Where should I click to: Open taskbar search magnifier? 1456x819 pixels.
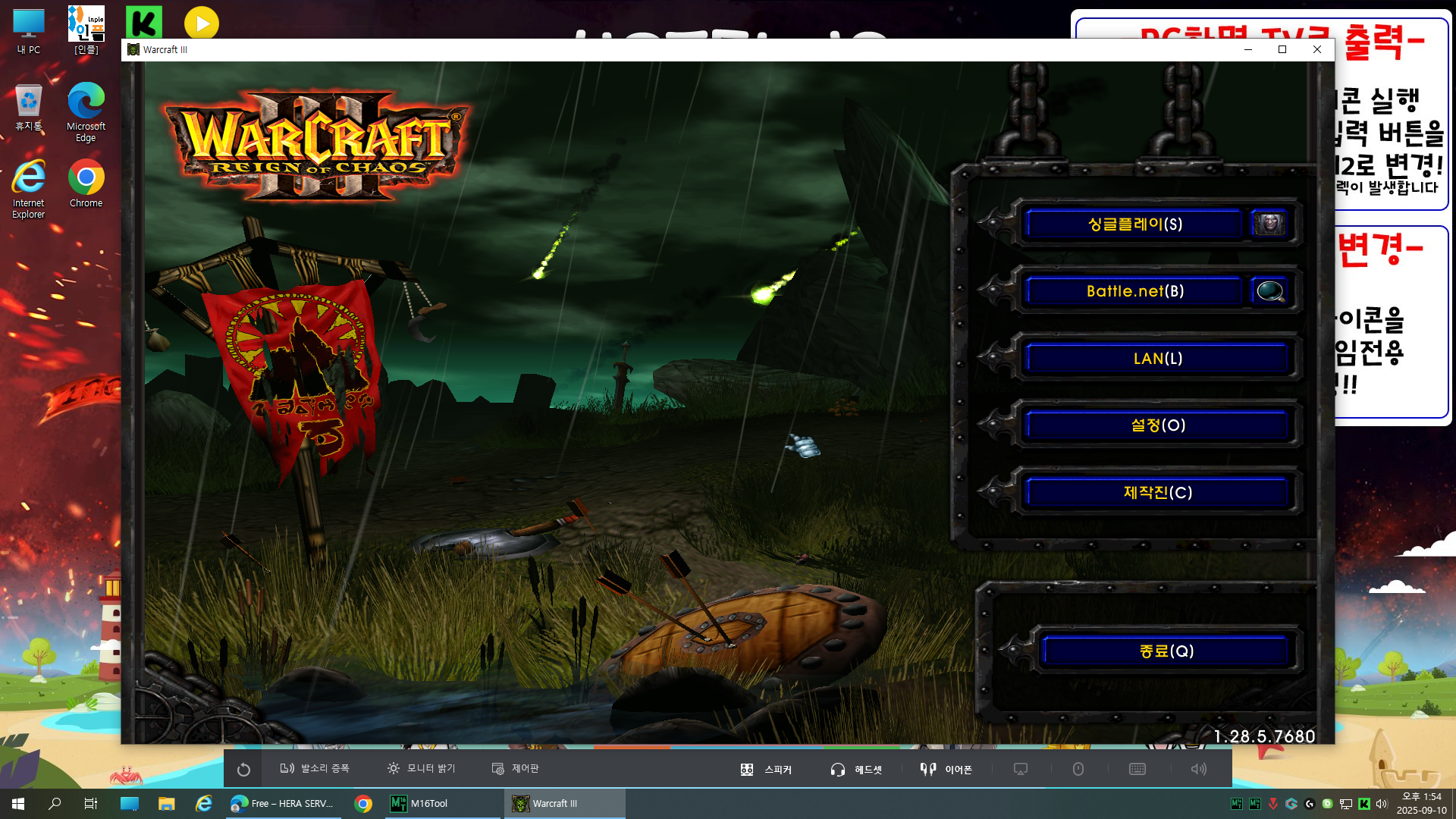coord(55,804)
